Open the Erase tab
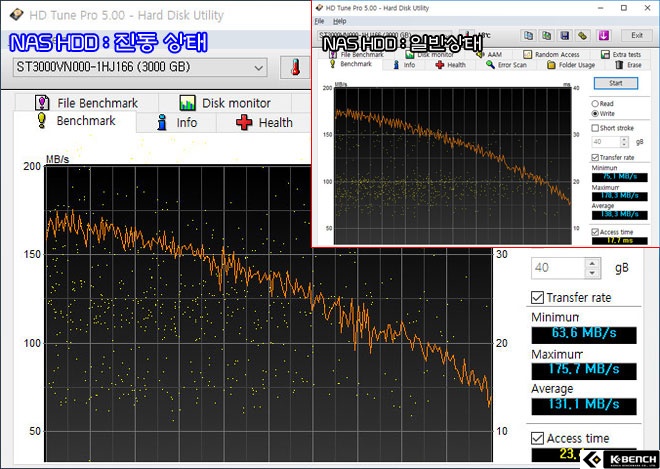This screenshot has height=469, width=660. click(628, 65)
